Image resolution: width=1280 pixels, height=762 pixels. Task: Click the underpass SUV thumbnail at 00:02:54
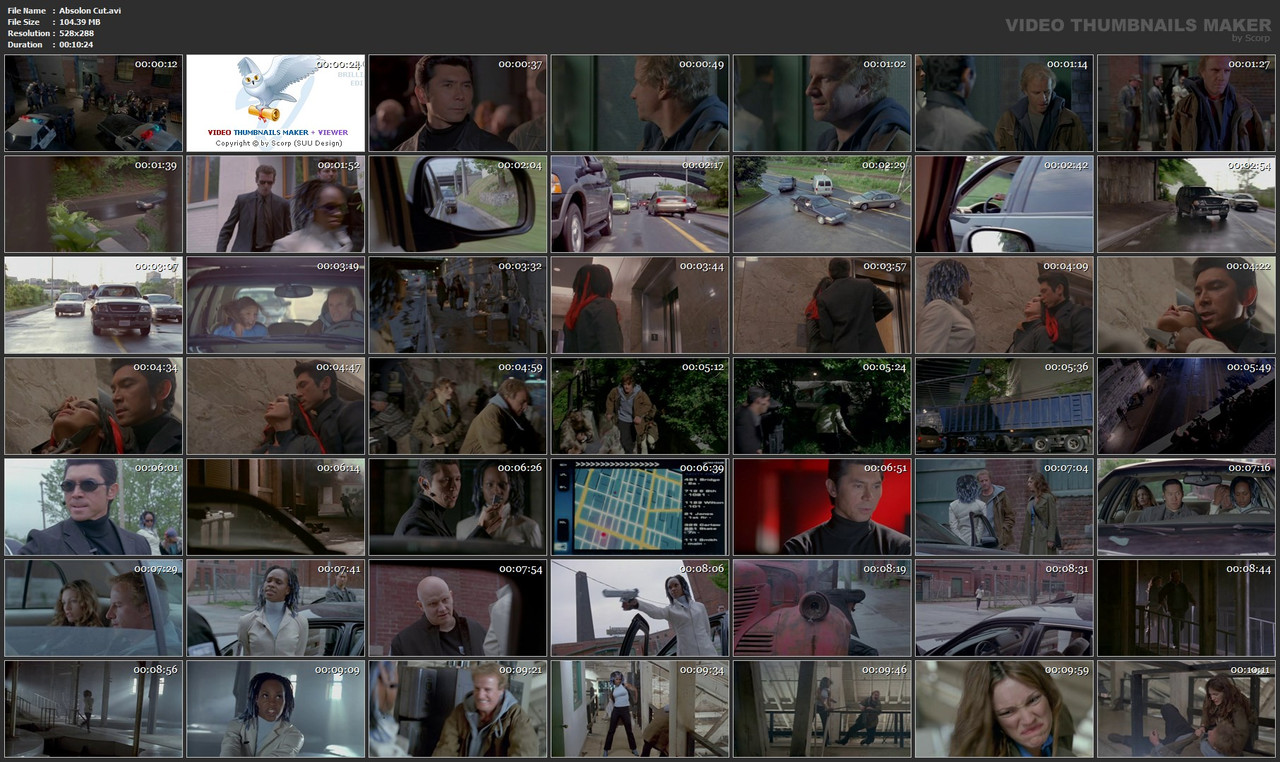tap(1186, 204)
